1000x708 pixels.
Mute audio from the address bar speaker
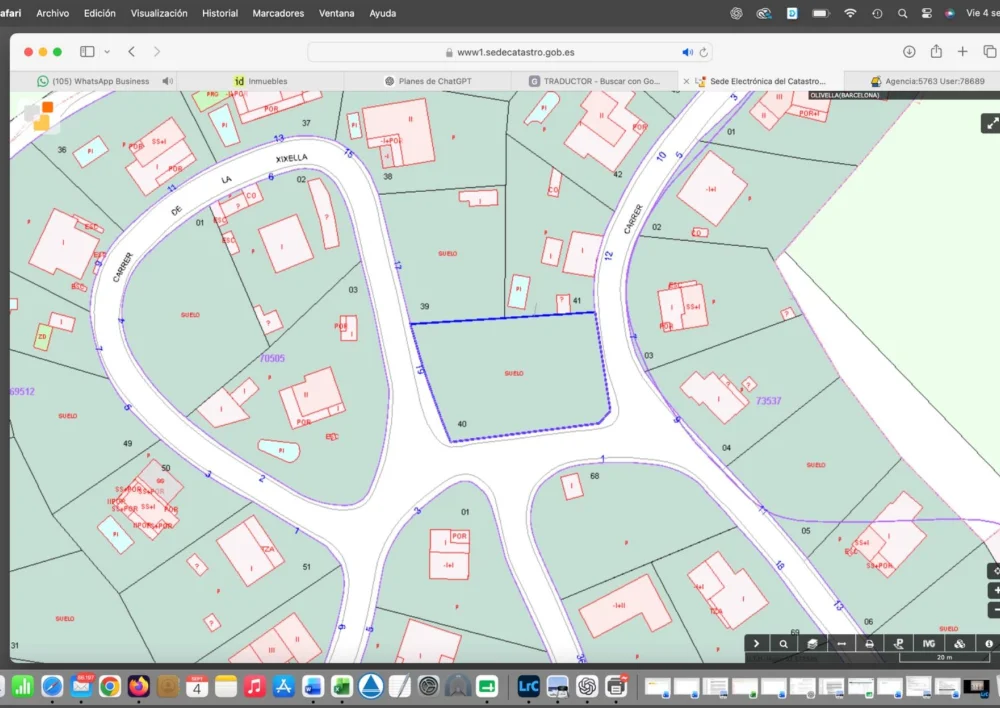[x=688, y=52]
